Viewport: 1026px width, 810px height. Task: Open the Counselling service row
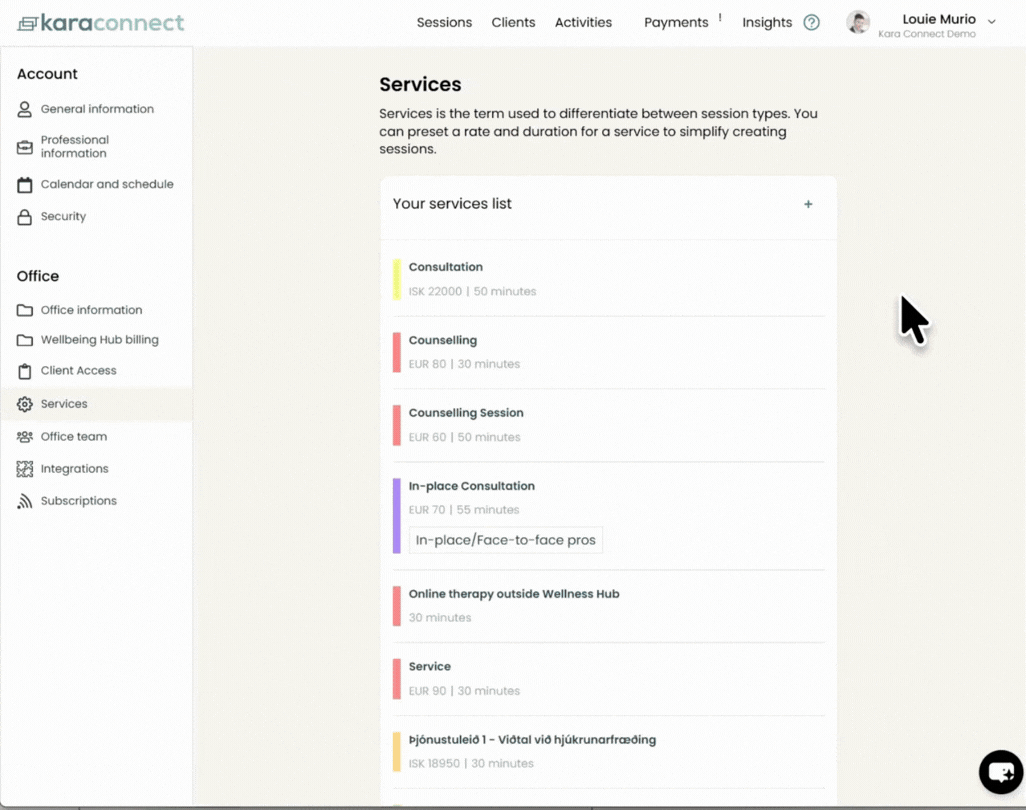click(609, 353)
